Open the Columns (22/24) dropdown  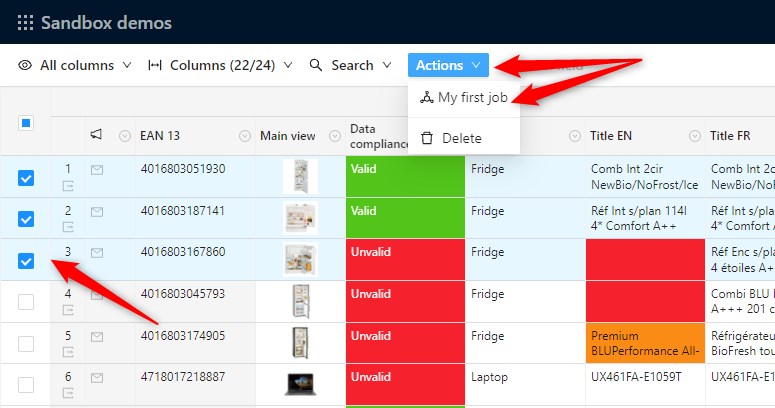pos(220,65)
